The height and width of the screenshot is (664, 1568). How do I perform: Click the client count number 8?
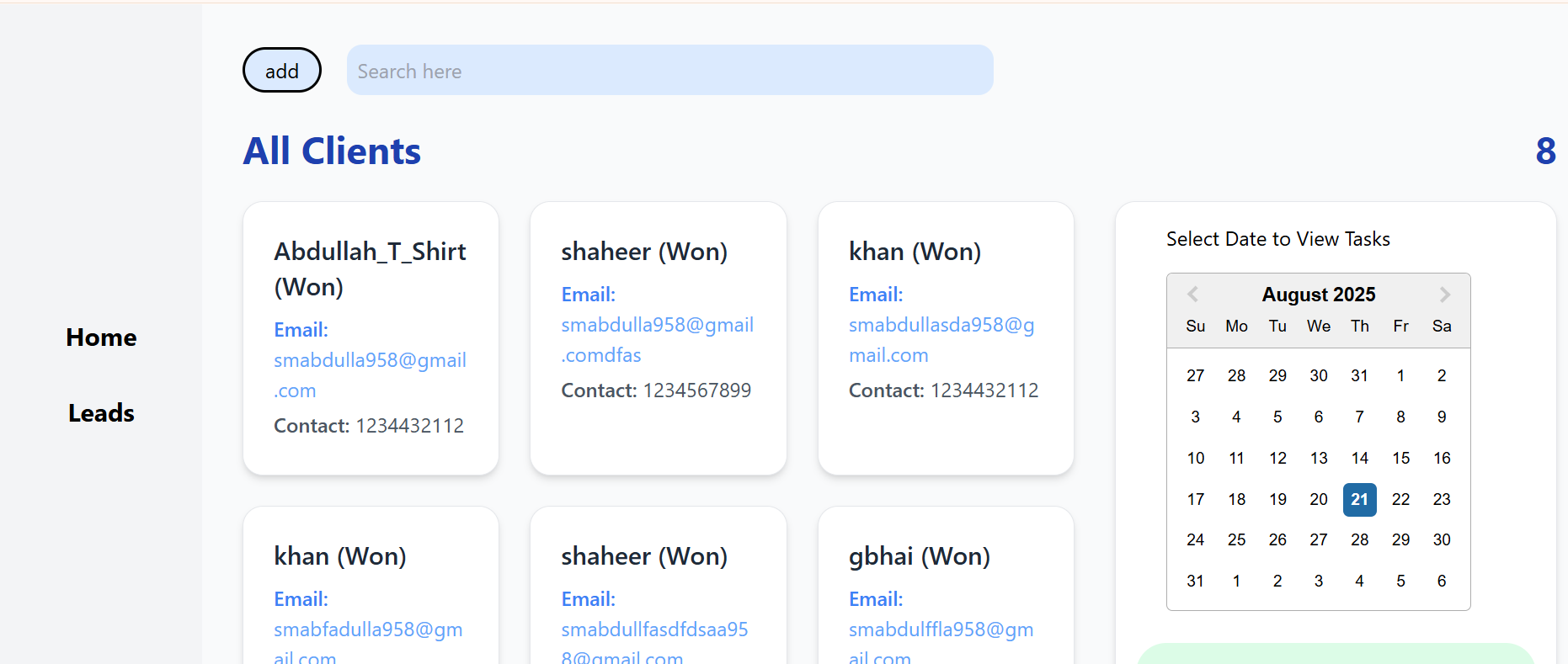[1545, 151]
